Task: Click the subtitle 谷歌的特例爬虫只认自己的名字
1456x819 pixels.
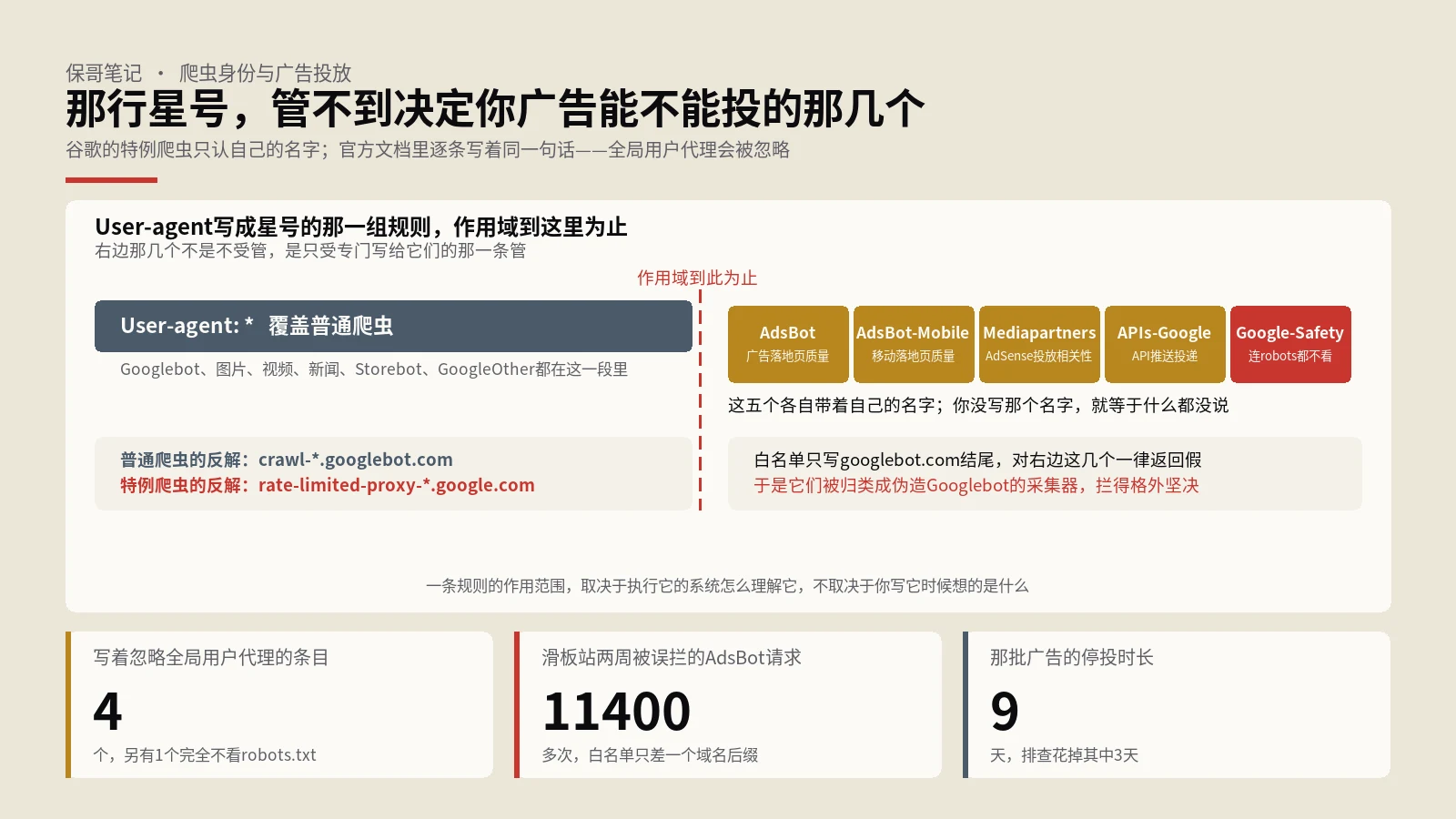Action: click(x=428, y=149)
